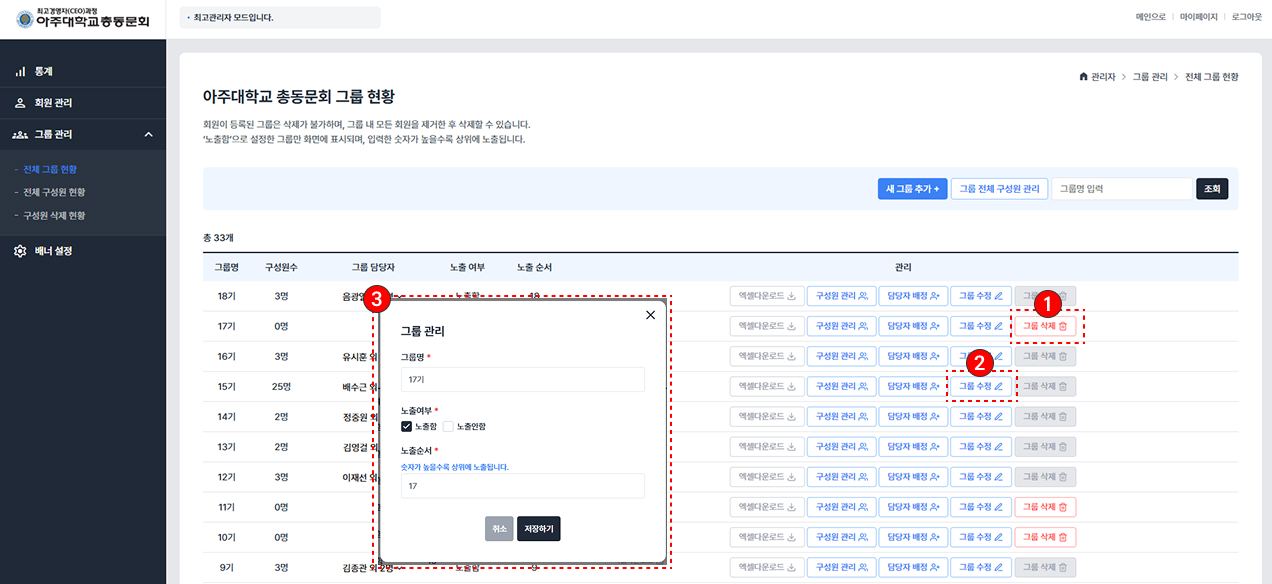Image resolution: width=1272 pixels, height=584 pixels.
Task: Open 담당자 배정 for the 18기 row
Action: pos(913,296)
